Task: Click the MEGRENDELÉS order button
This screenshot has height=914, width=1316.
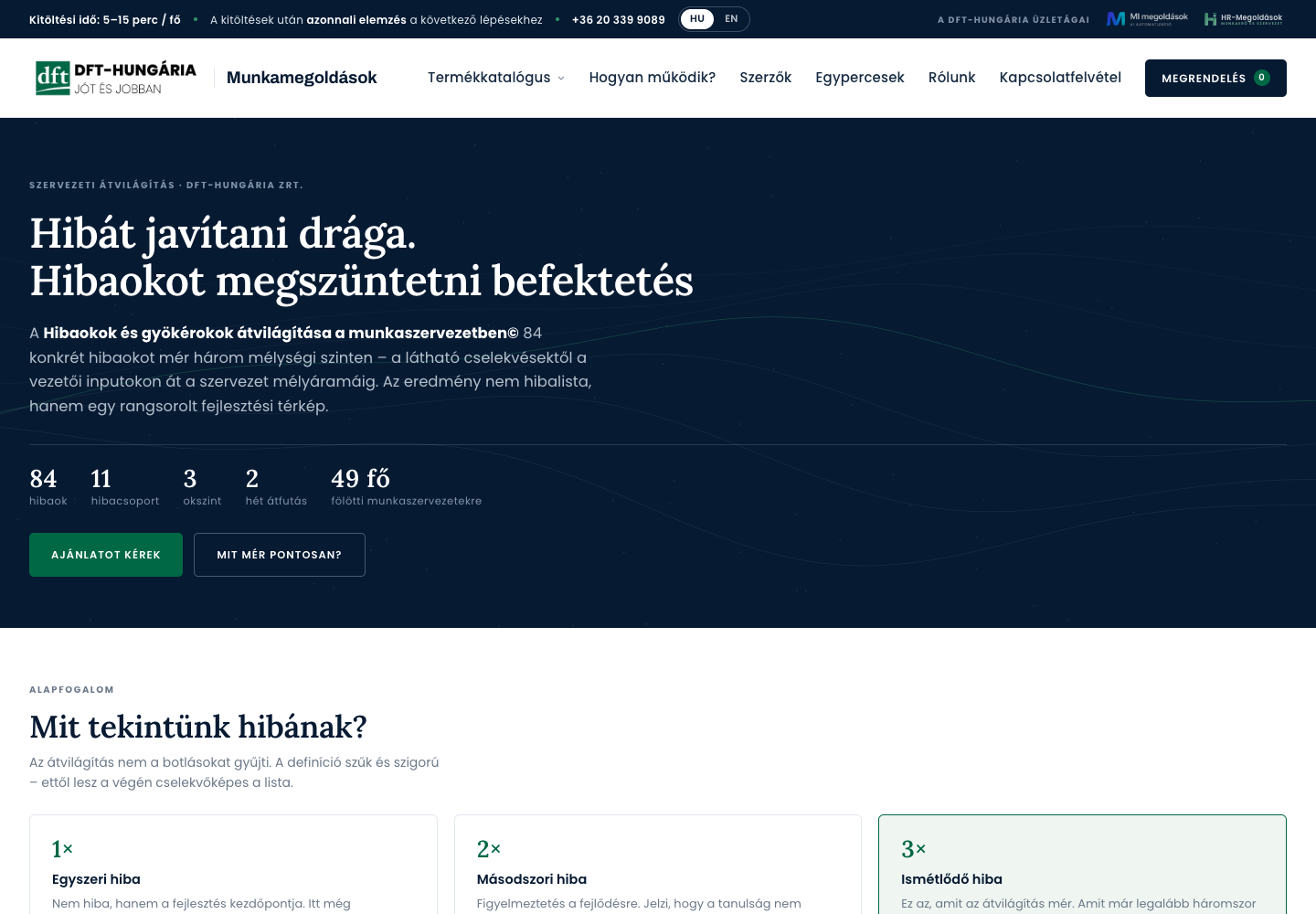Action: 1215,78
